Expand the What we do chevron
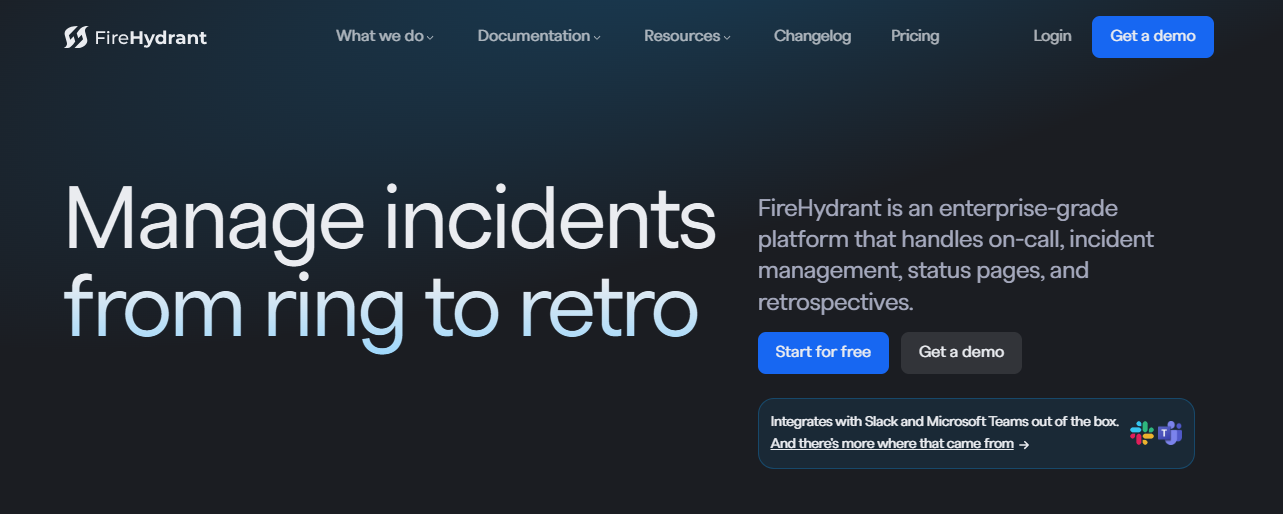Screen dimensions: 1283x514 [430, 38]
